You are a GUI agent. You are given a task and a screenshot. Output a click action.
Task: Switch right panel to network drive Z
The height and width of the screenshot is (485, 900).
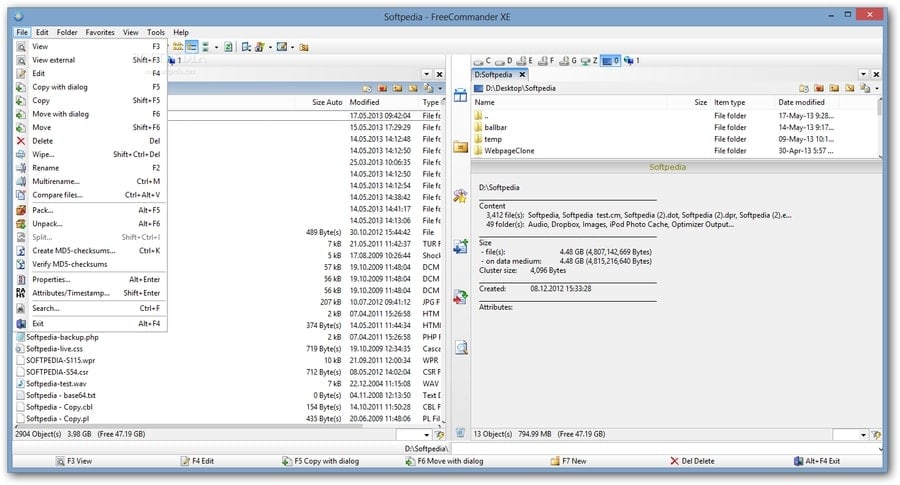[589, 60]
